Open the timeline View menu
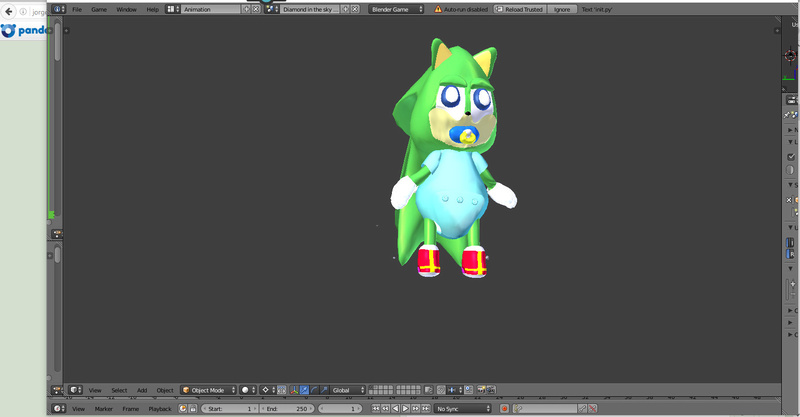This screenshot has width=800, height=417. point(78,408)
